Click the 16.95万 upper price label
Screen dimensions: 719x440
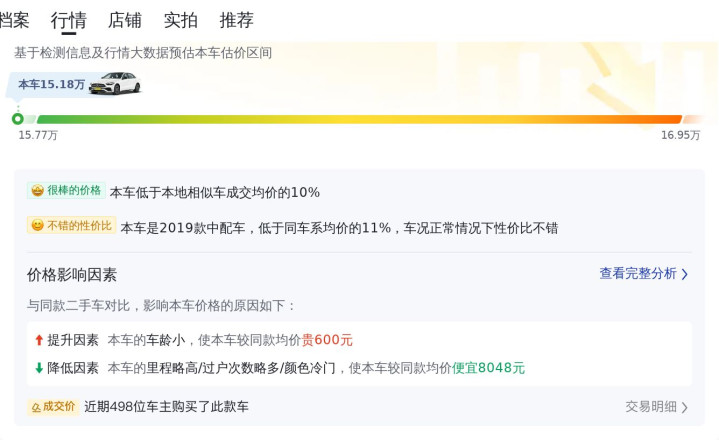pyautogui.click(x=680, y=135)
